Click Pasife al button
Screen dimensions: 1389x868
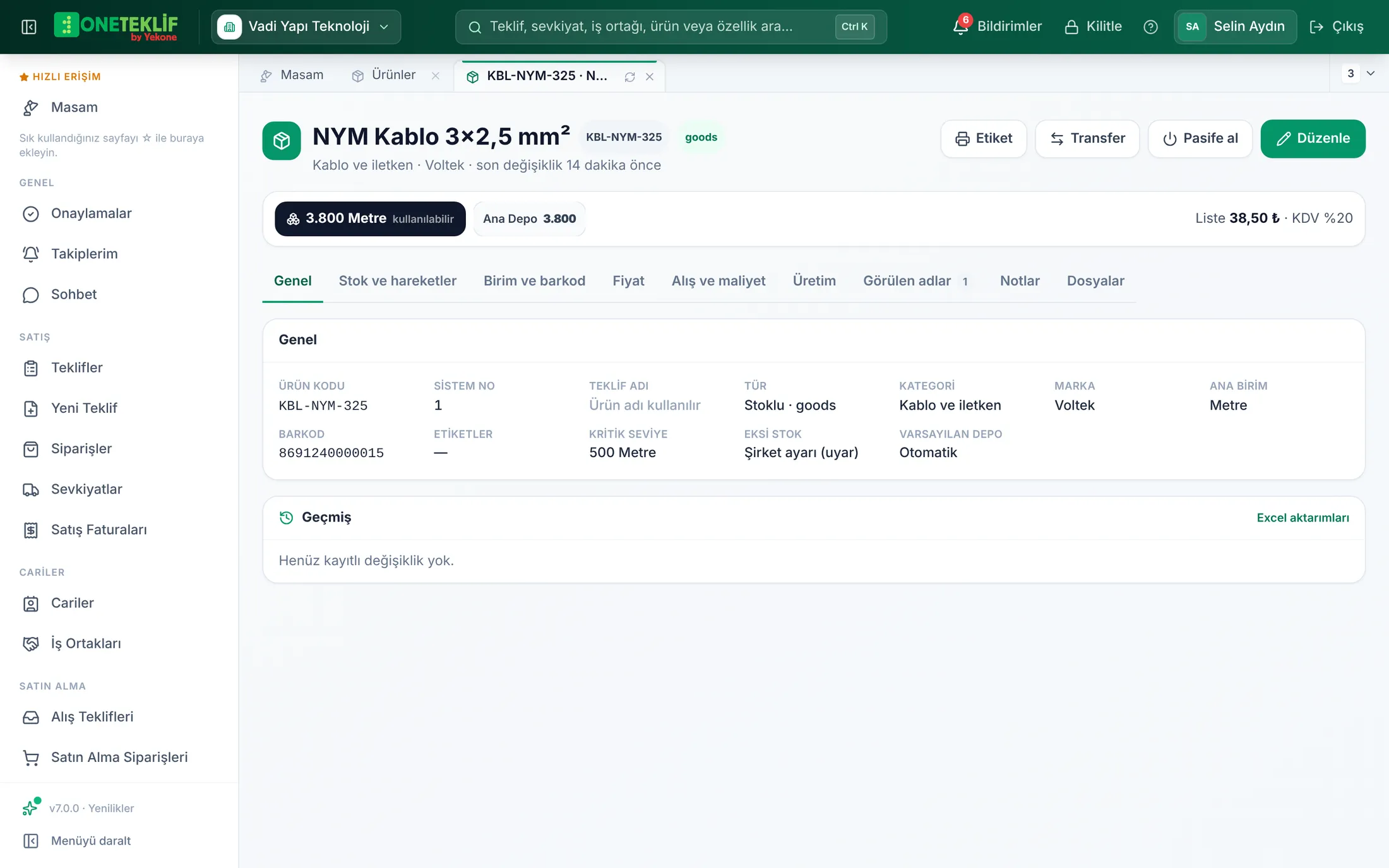[x=1200, y=138]
